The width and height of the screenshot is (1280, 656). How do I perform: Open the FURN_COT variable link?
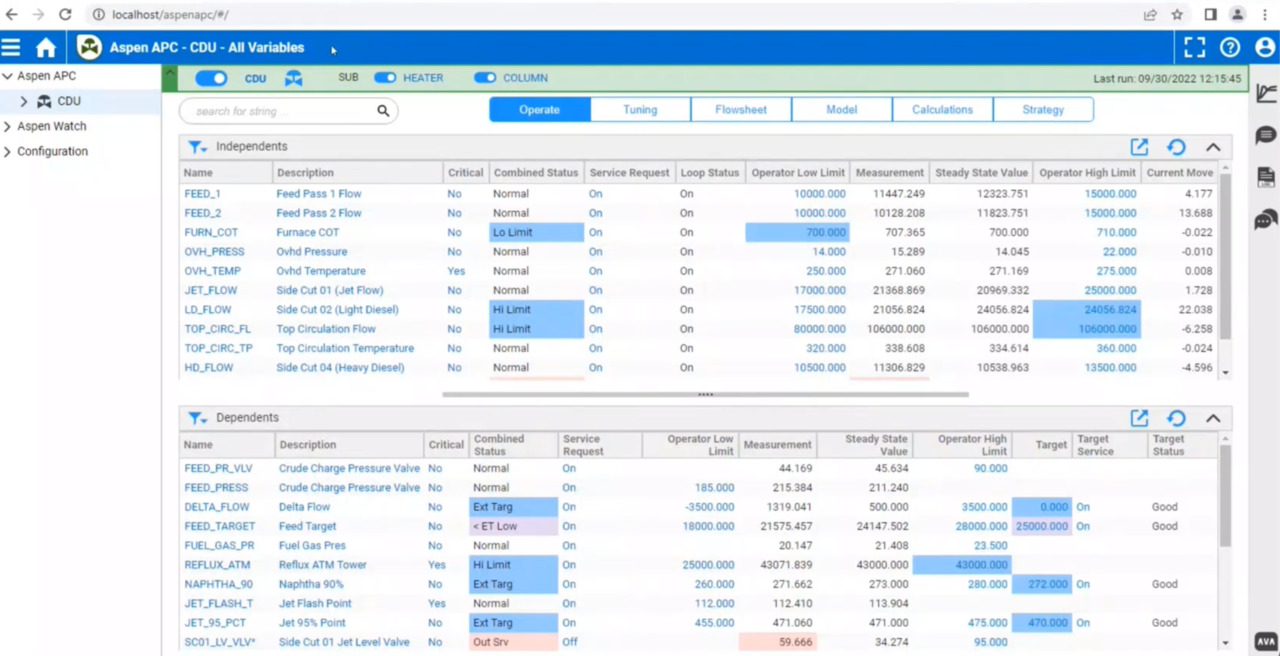[211, 232]
